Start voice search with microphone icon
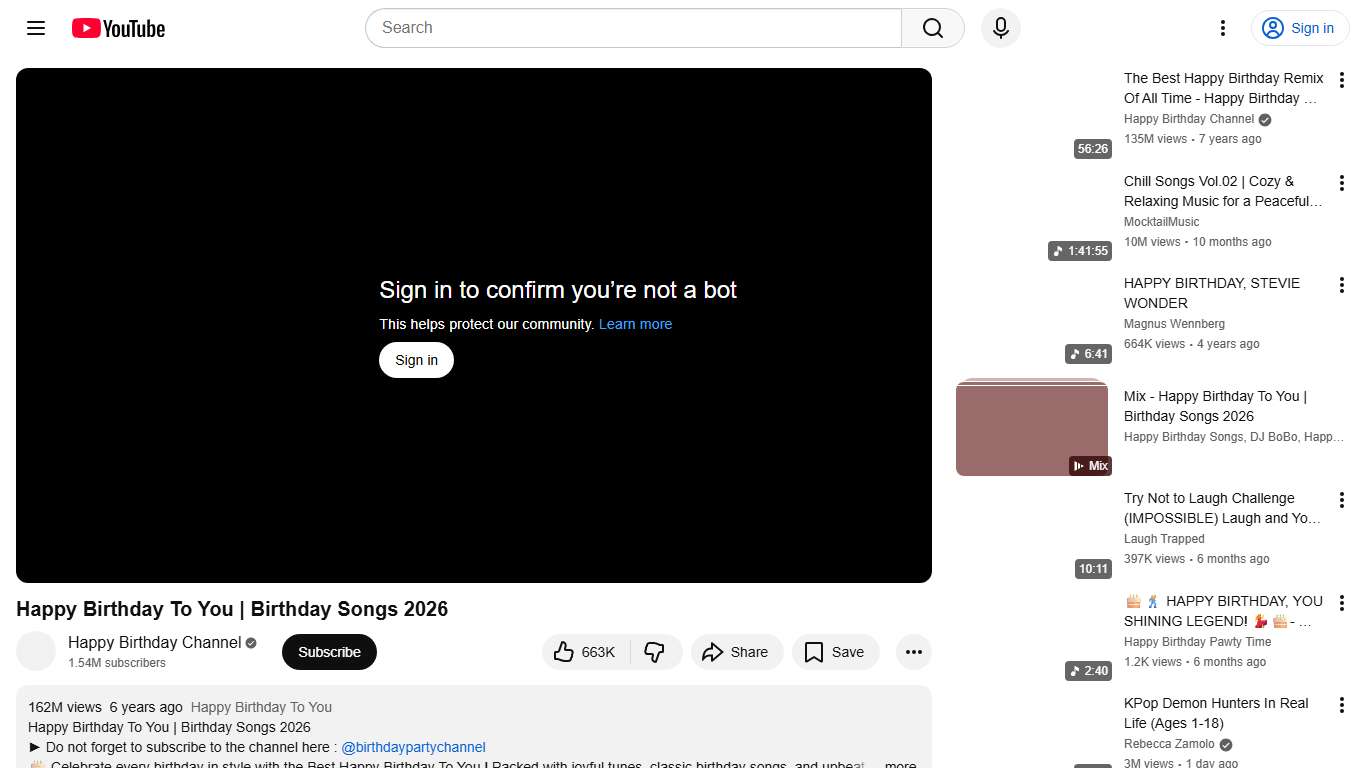 click(1000, 28)
